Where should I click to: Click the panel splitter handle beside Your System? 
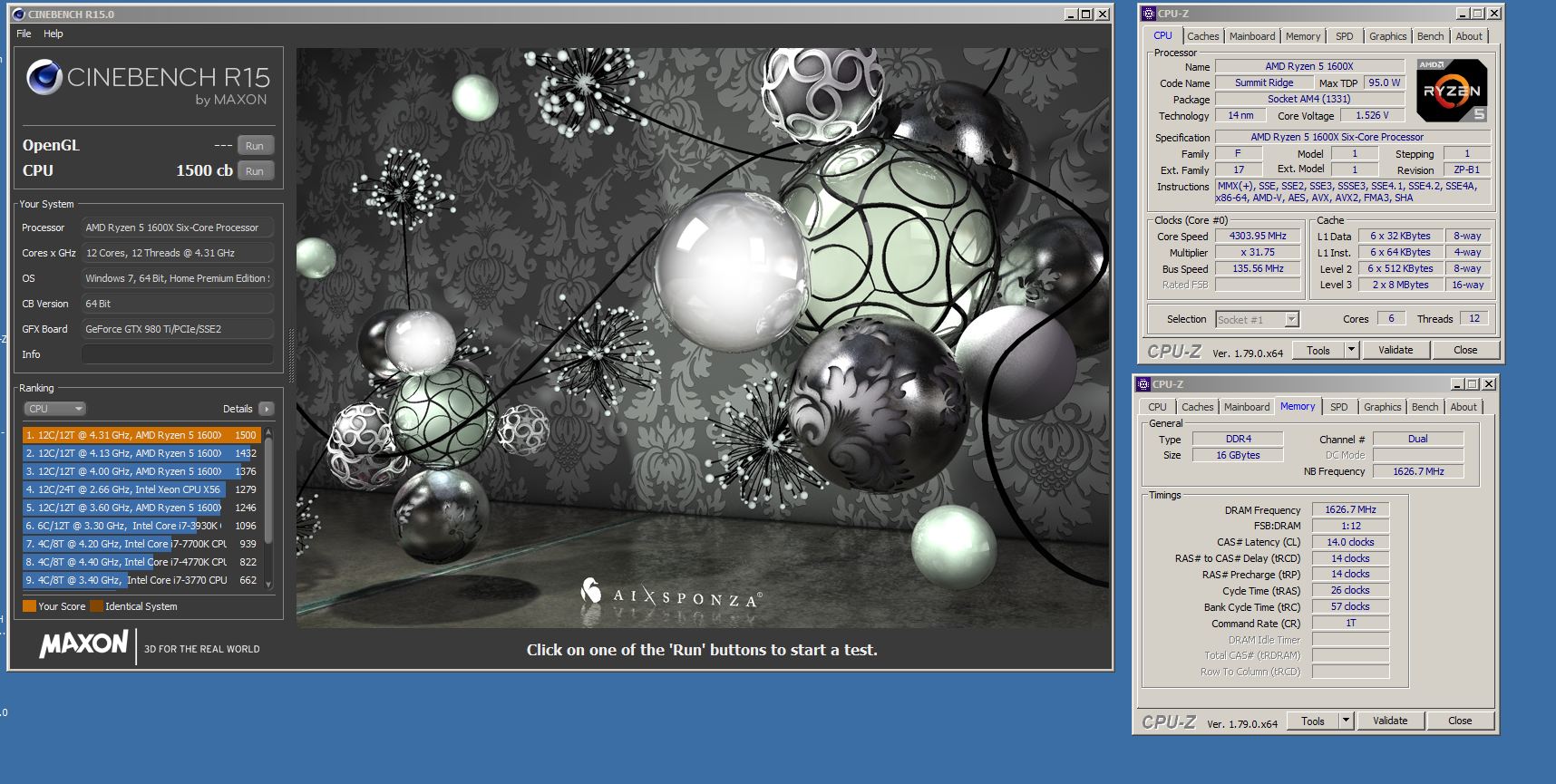pos(291,355)
